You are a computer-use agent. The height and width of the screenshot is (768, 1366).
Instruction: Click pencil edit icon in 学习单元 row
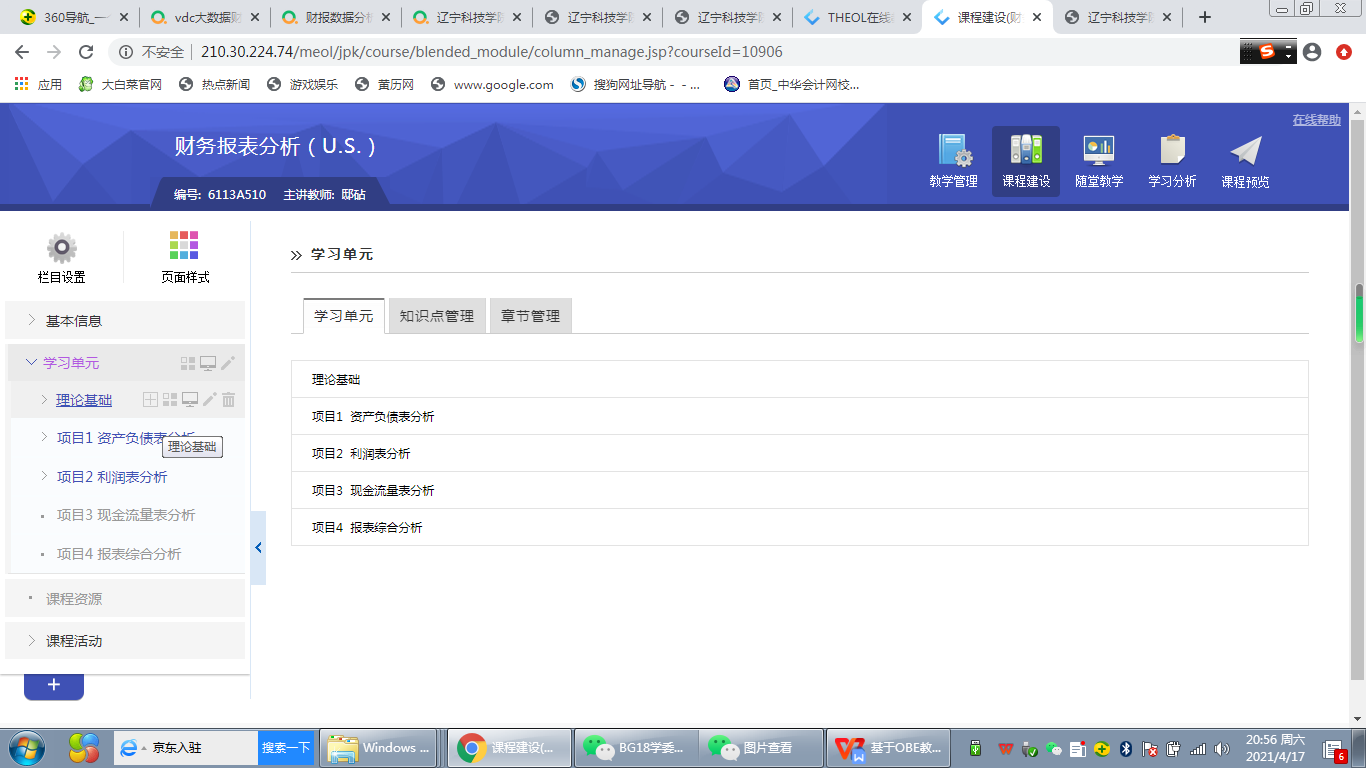coord(228,363)
